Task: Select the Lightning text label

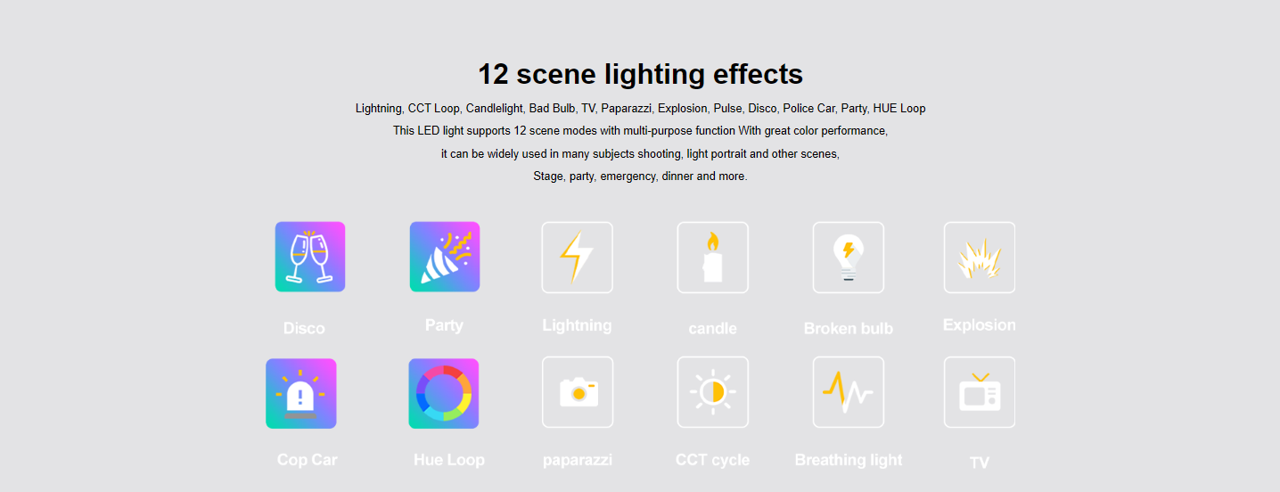Action: [x=577, y=326]
